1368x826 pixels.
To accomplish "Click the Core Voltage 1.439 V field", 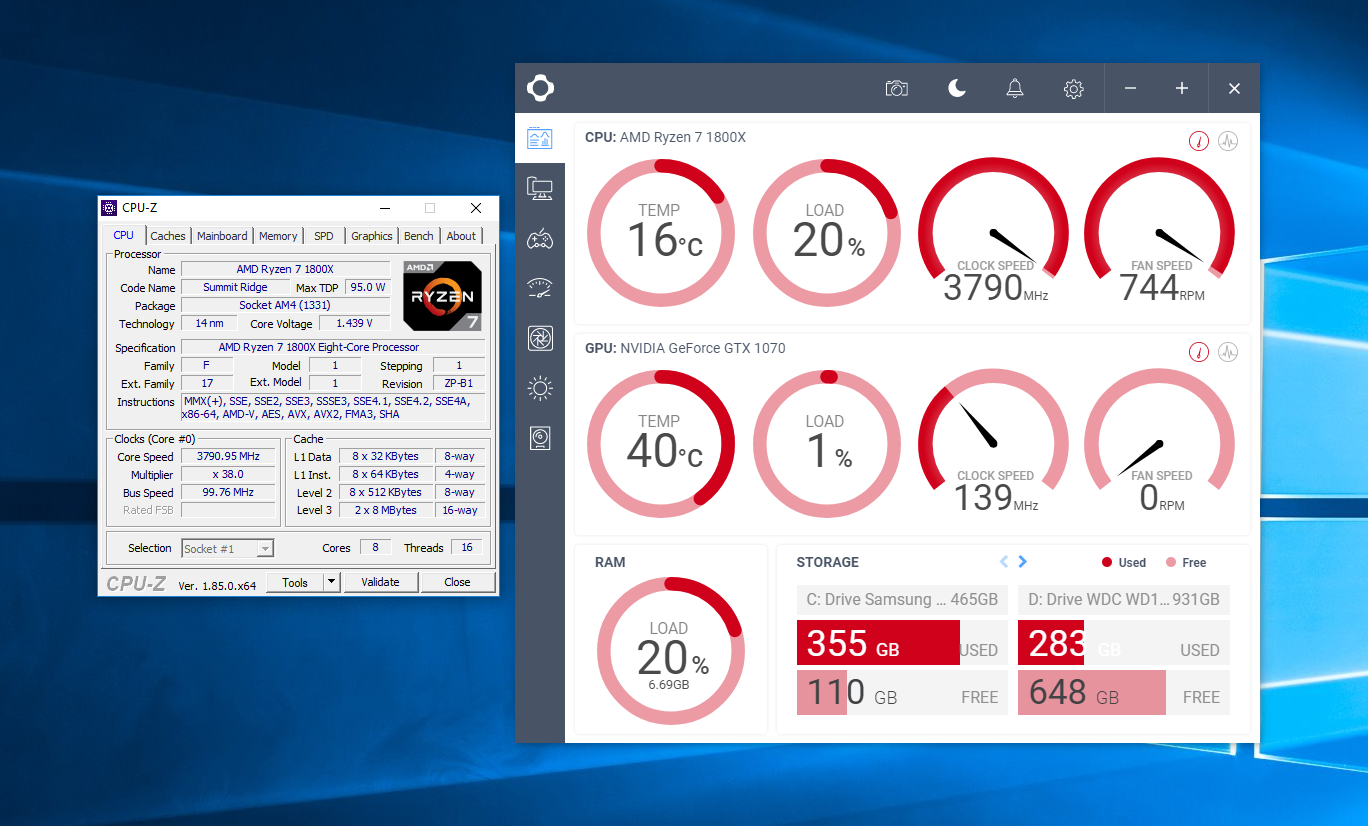I will pyautogui.click(x=355, y=324).
